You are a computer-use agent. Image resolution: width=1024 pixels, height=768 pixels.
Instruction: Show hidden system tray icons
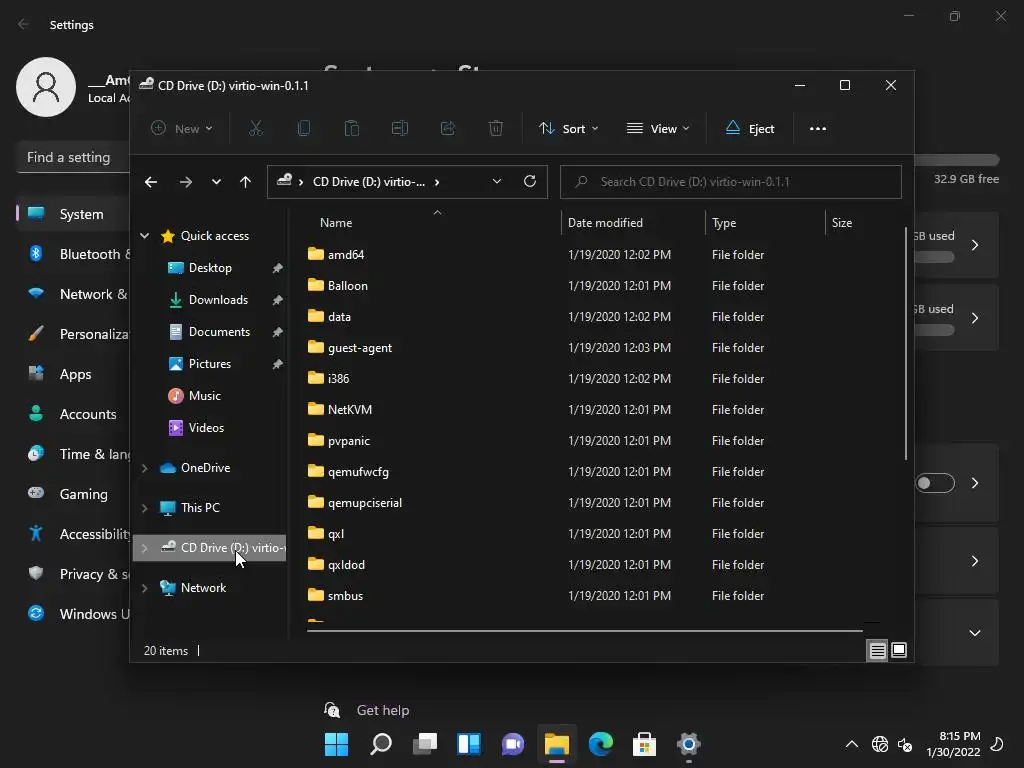[852, 744]
